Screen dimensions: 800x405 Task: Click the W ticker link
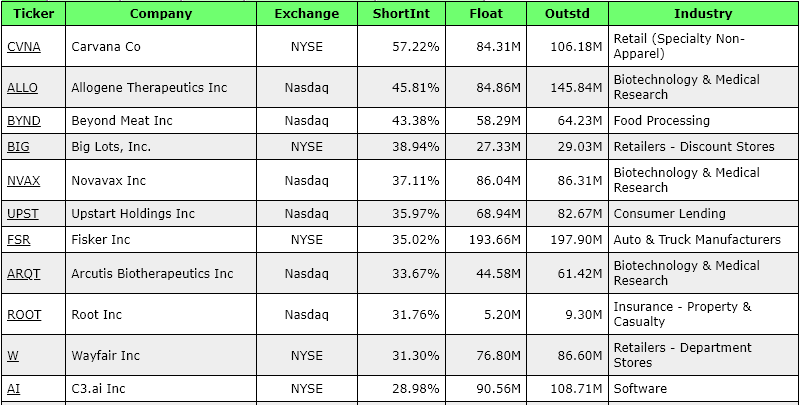coord(13,356)
